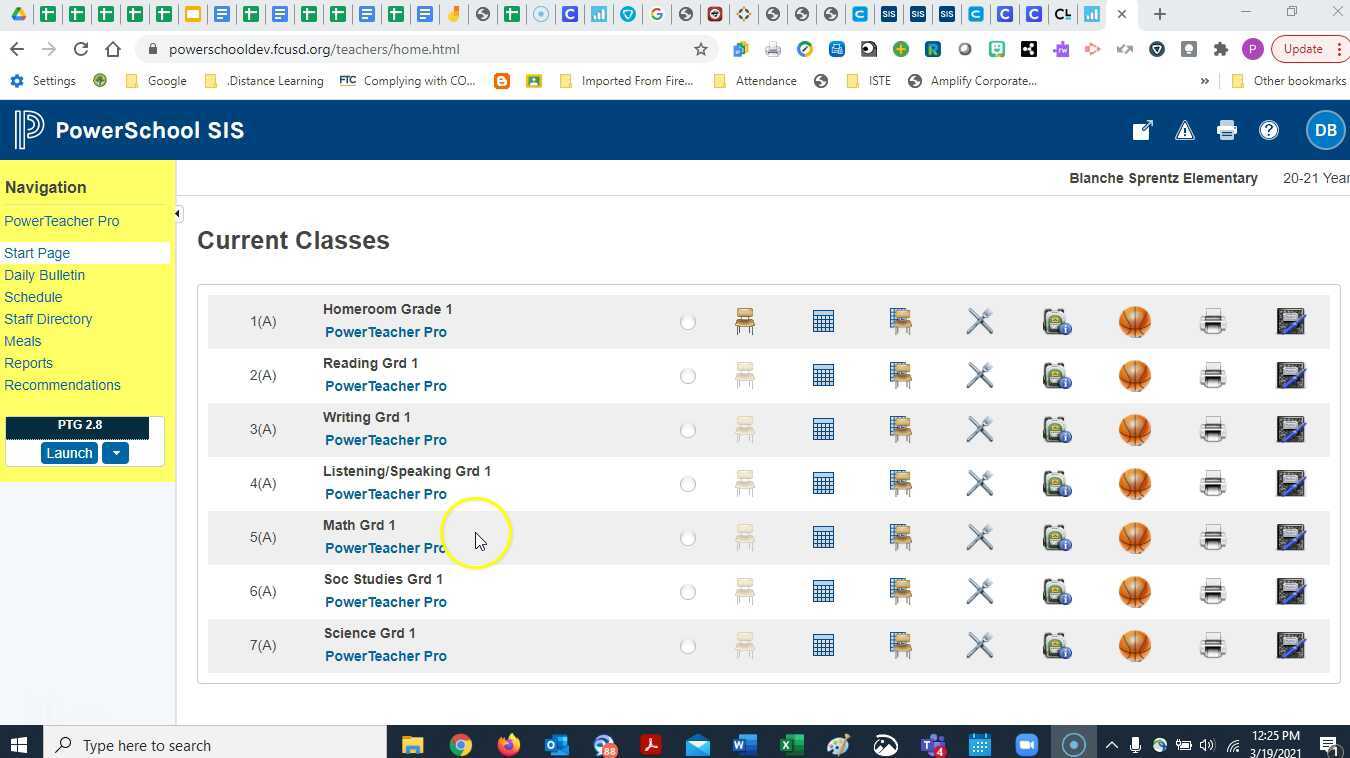The height and width of the screenshot is (758, 1350).
Task: Open backpack student information for Science Grd 1
Action: tap(1056, 645)
